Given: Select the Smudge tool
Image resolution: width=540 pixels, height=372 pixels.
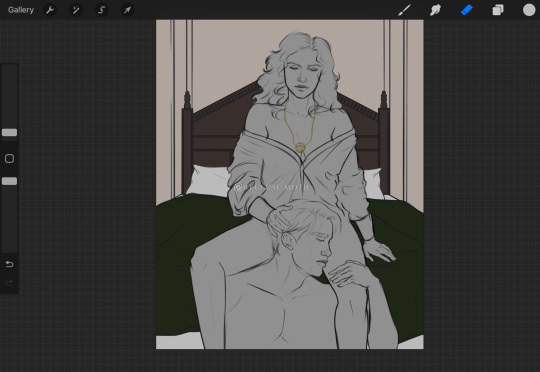Looking at the screenshot, I should [x=435, y=10].
